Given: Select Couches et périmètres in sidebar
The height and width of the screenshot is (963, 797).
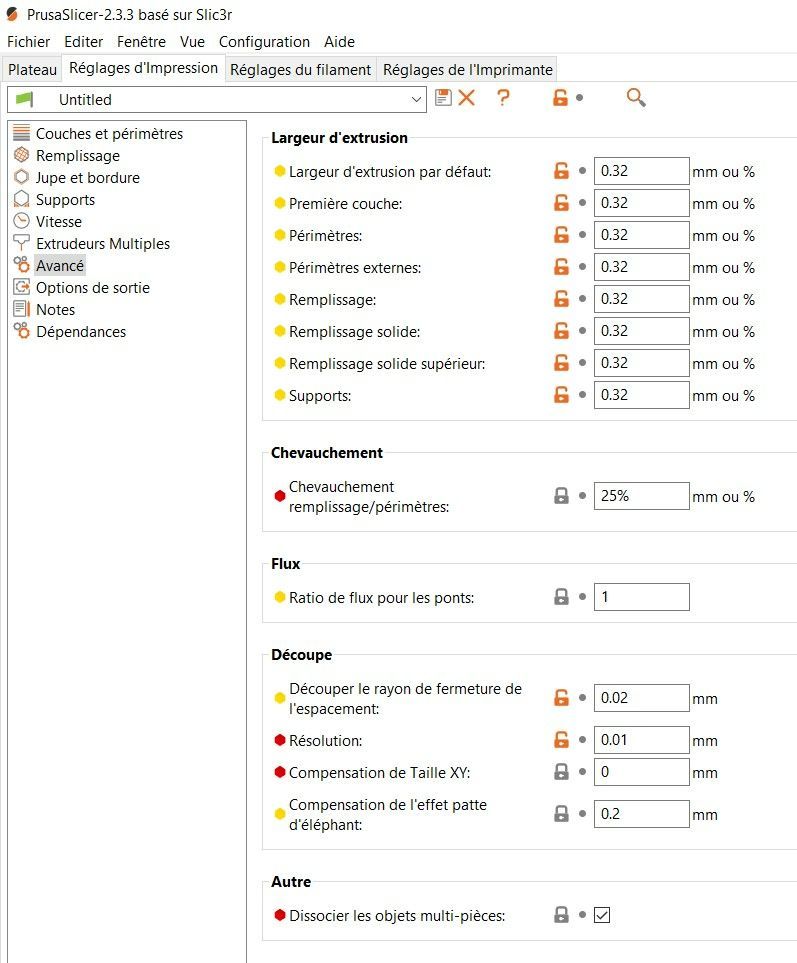Looking at the screenshot, I should [x=109, y=133].
